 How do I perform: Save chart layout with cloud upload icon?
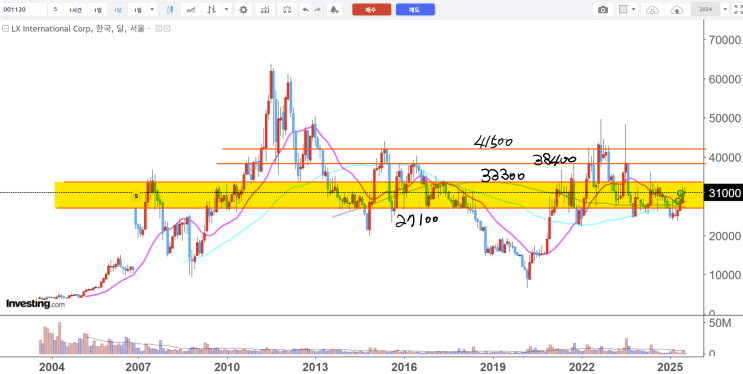678,9
